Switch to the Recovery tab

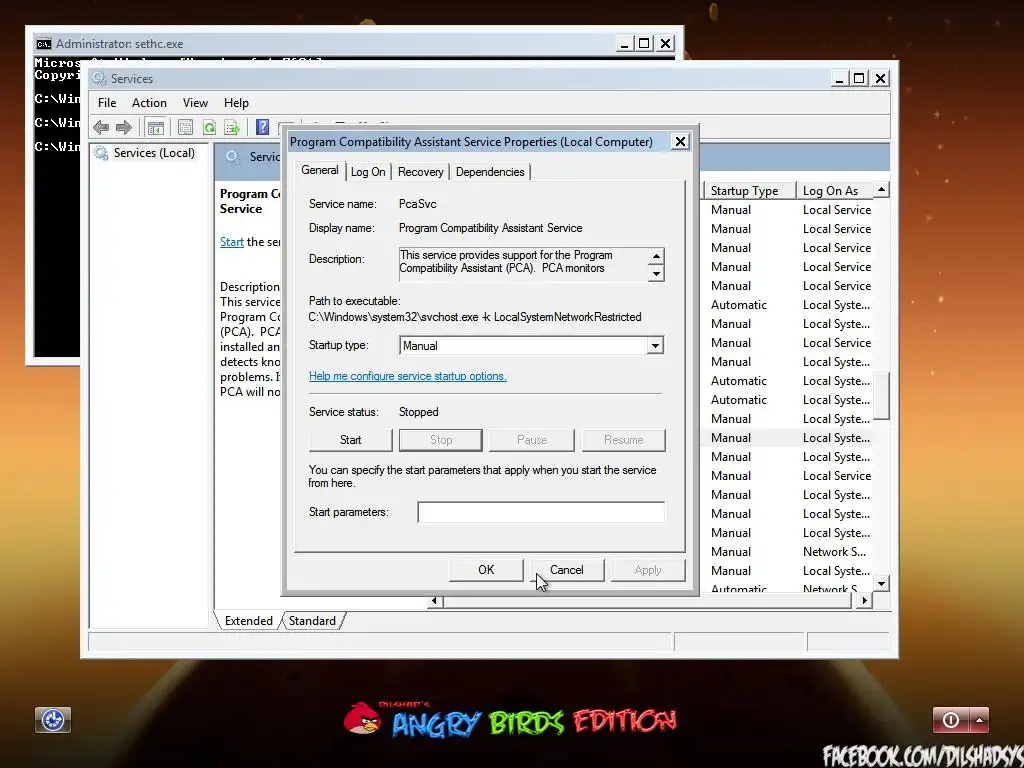421,172
